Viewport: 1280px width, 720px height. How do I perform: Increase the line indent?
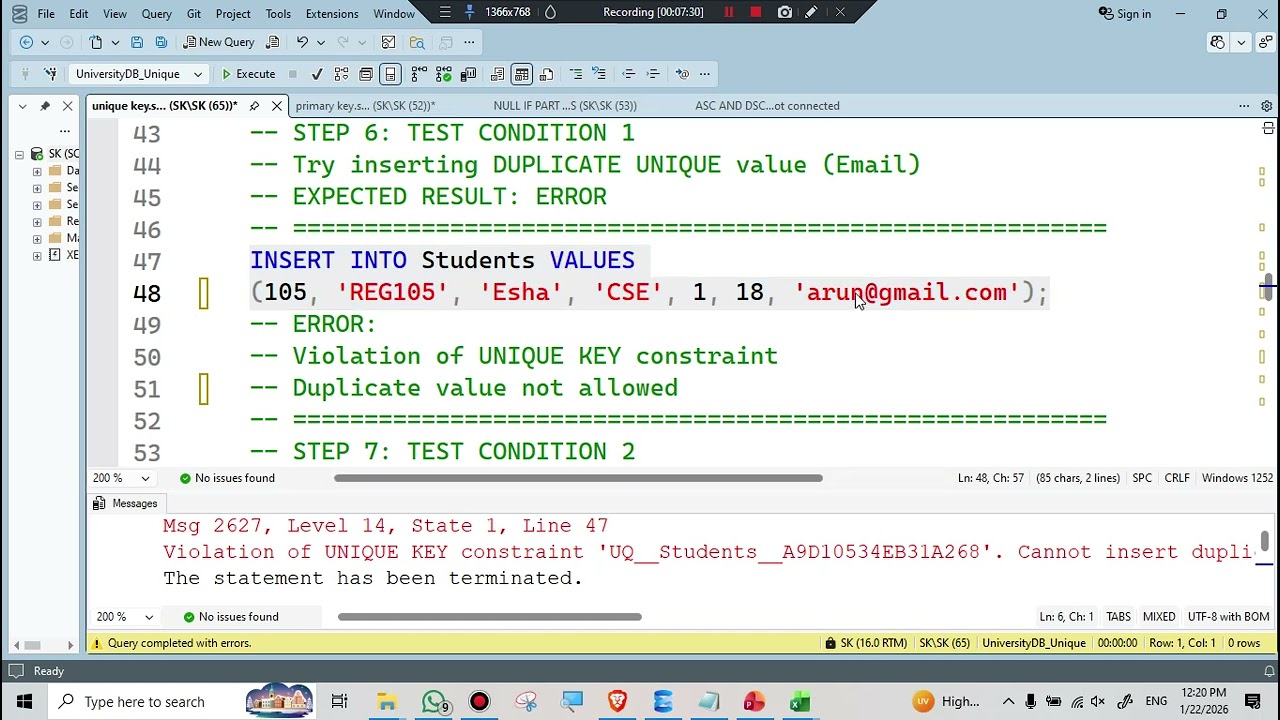[653, 74]
